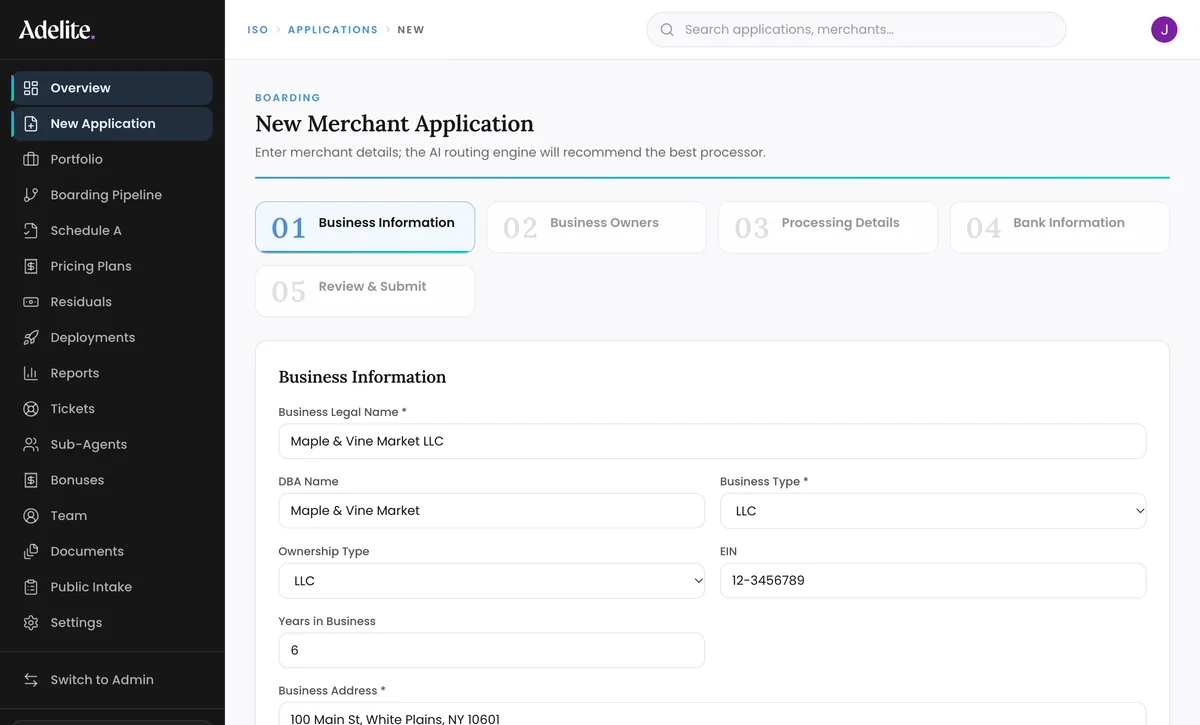Click the Reports bar chart icon
The width and height of the screenshot is (1200, 725).
(31, 373)
